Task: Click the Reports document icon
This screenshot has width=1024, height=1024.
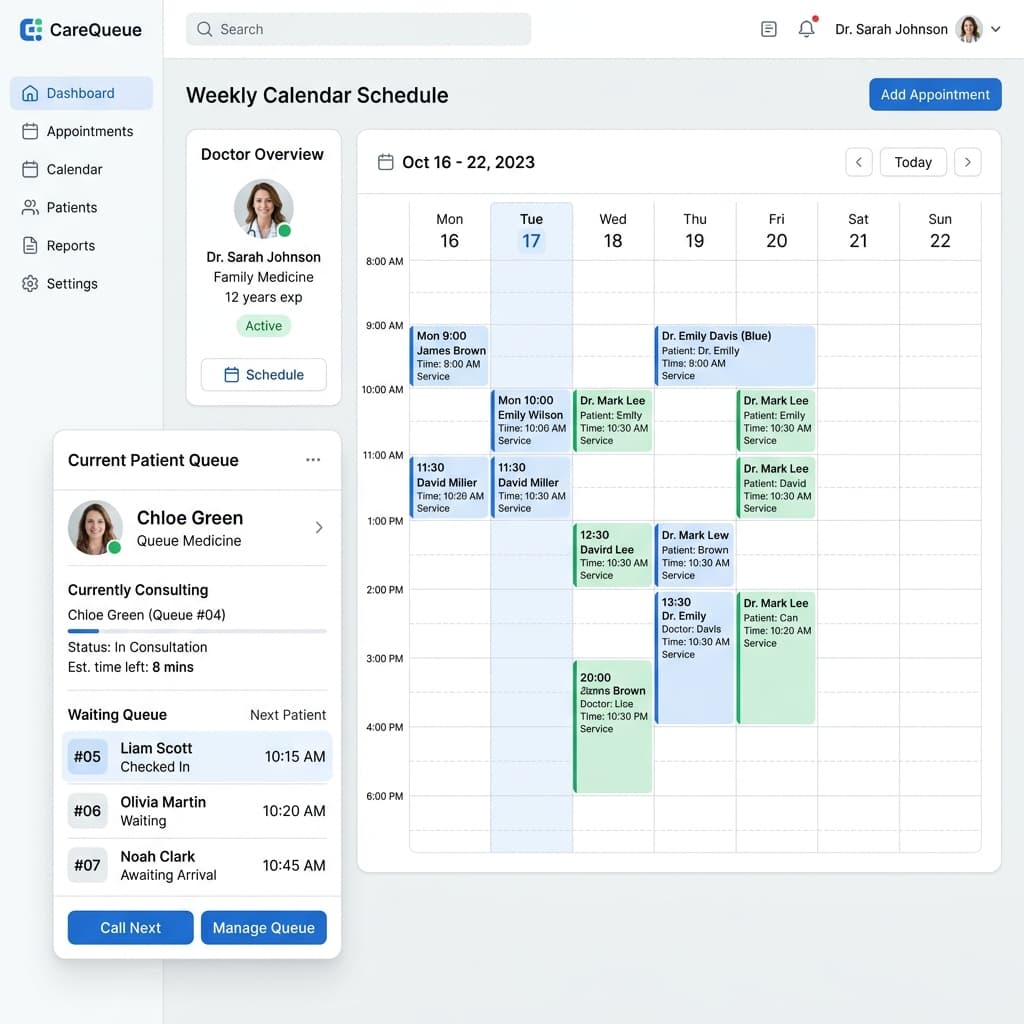Action: (30, 246)
